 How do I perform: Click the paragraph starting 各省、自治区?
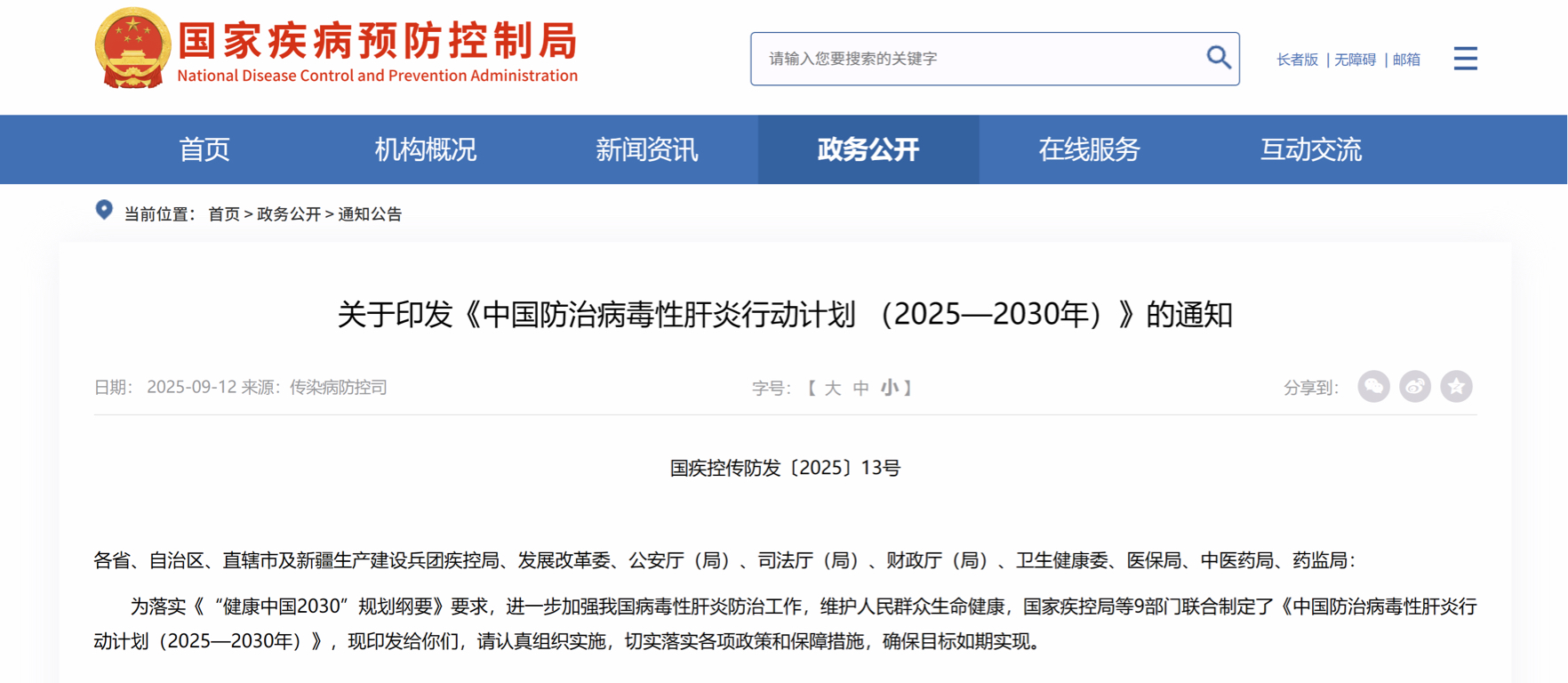(724, 560)
